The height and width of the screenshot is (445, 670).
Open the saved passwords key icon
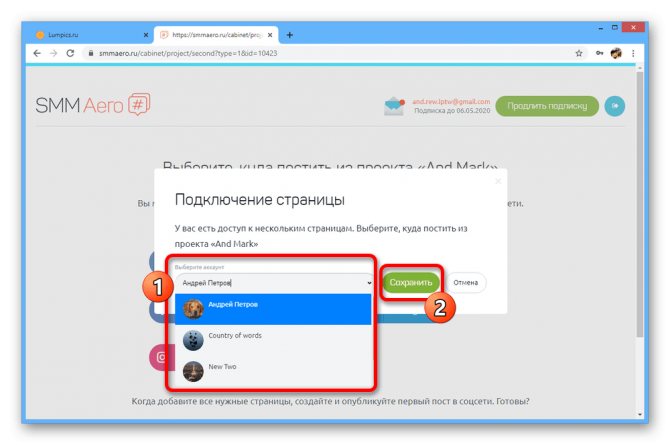coord(599,53)
